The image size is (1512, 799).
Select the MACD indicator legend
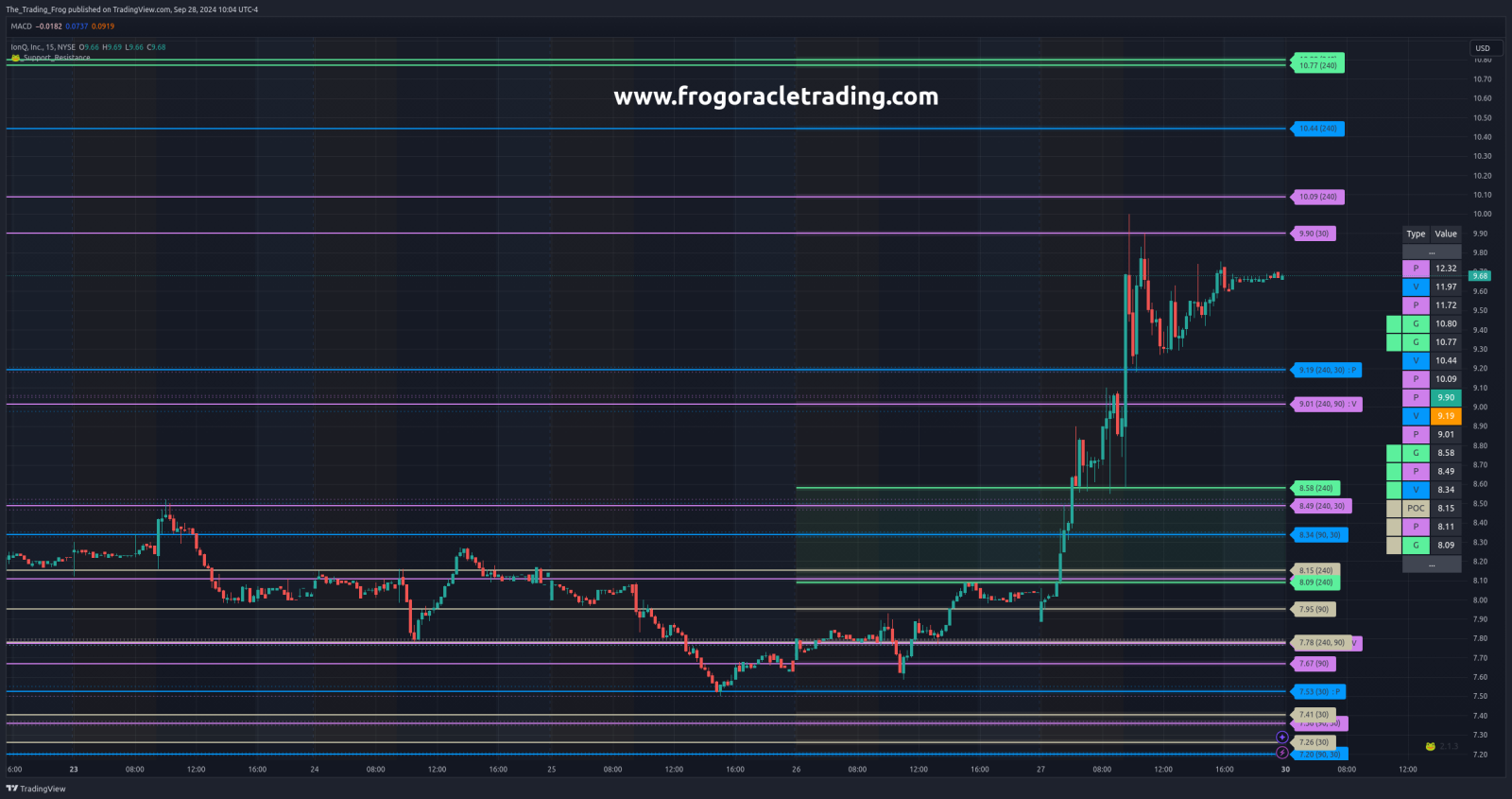[x=21, y=26]
